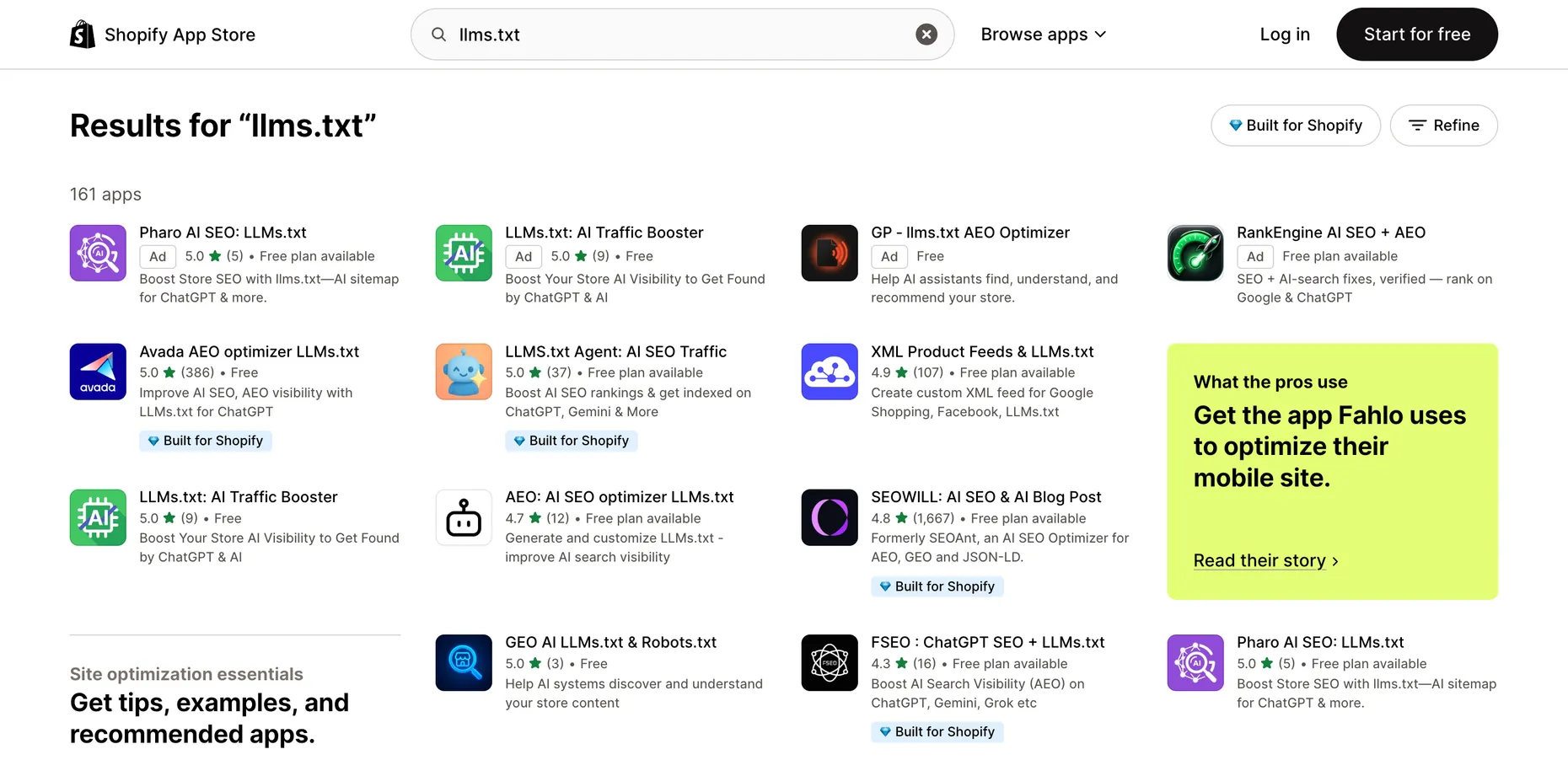Click Get tips, examples, and recommended apps
The height and width of the screenshot is (776, 1568).
point(209,719)
